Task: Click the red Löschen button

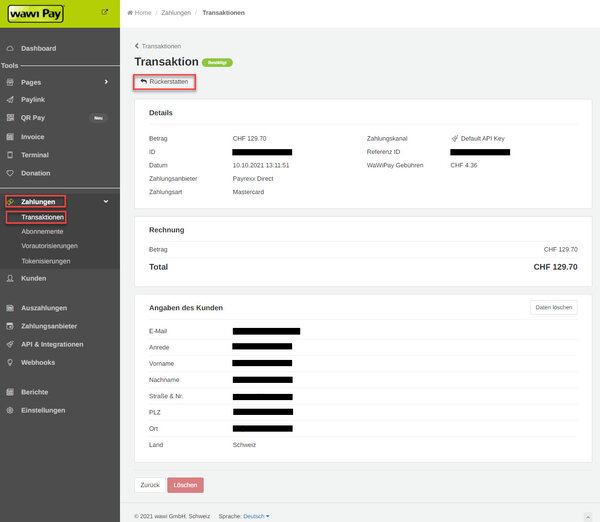Action: (x=185, y=485)
